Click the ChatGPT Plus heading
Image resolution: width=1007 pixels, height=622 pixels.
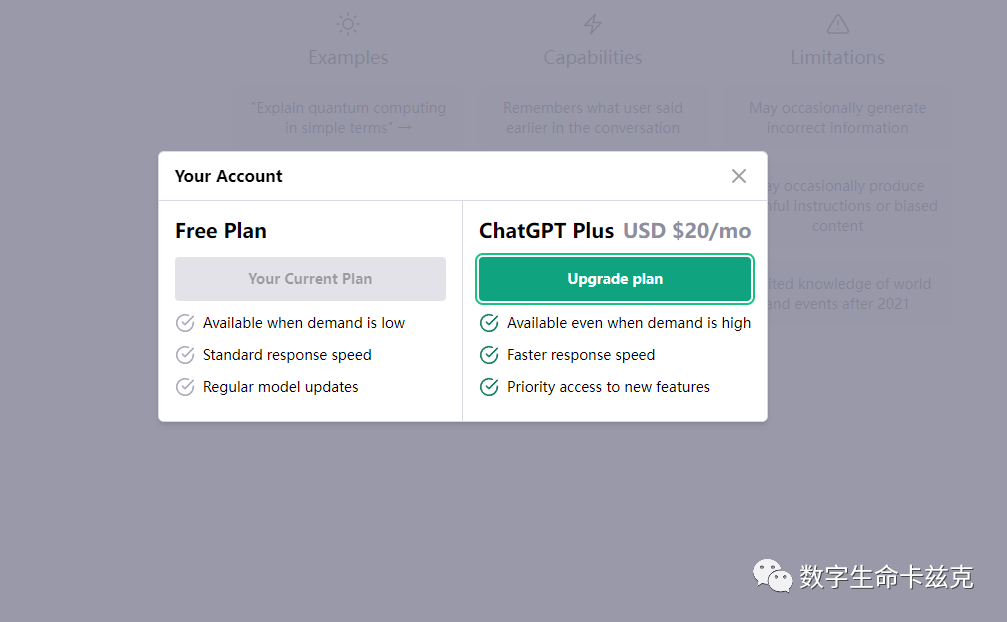pos(546,230)
